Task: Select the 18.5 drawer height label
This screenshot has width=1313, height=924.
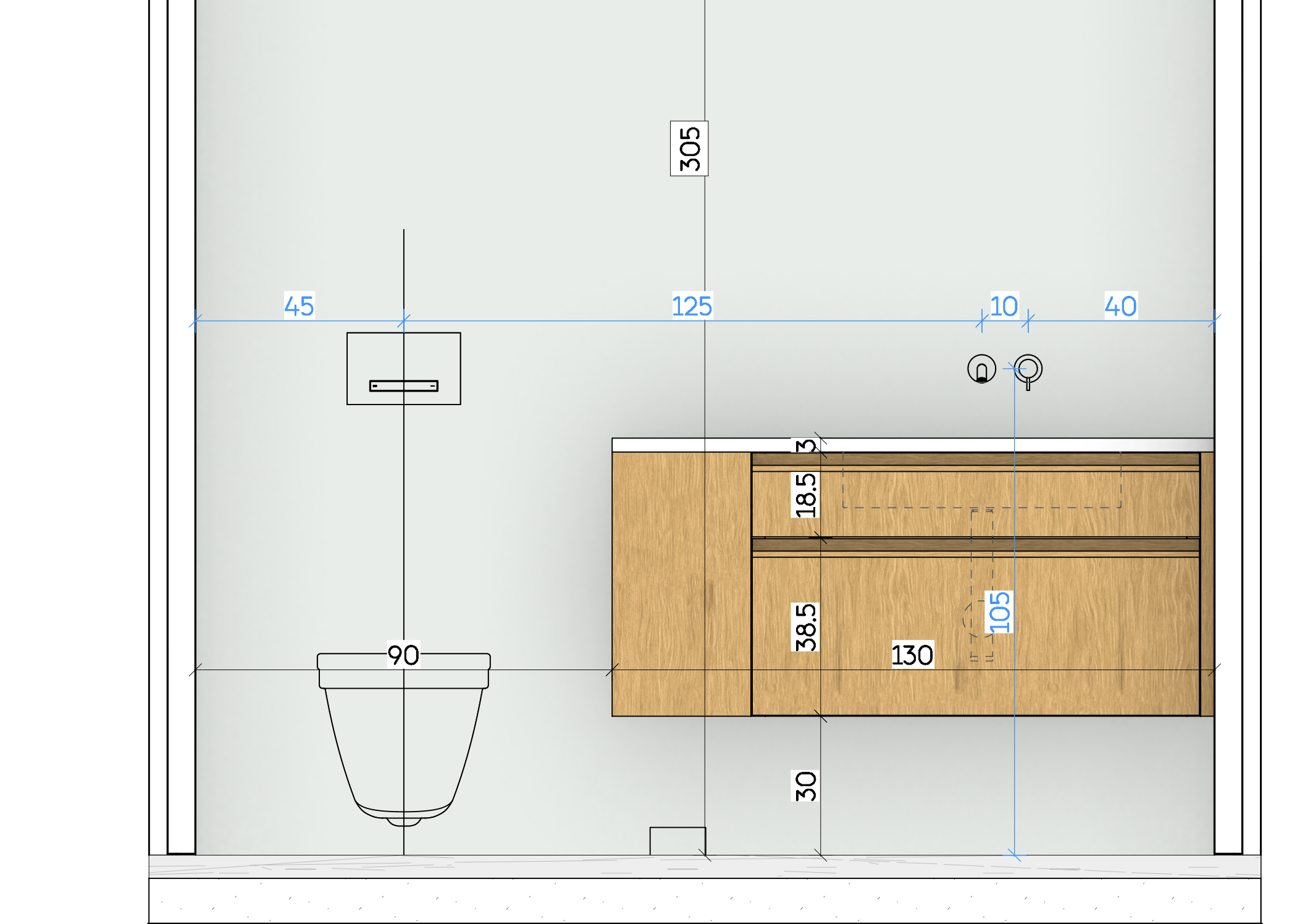Action: [x=805, y=495]
